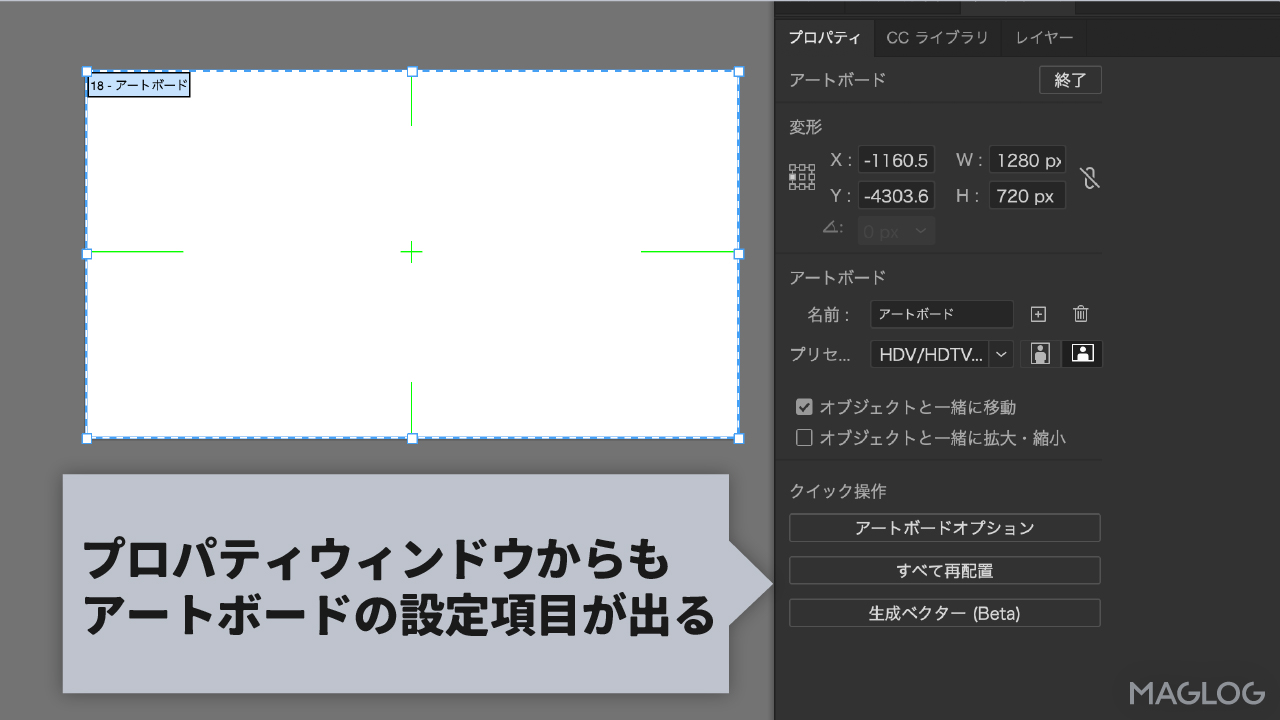Expand the preset chevron arrow

coord(1001,353)
